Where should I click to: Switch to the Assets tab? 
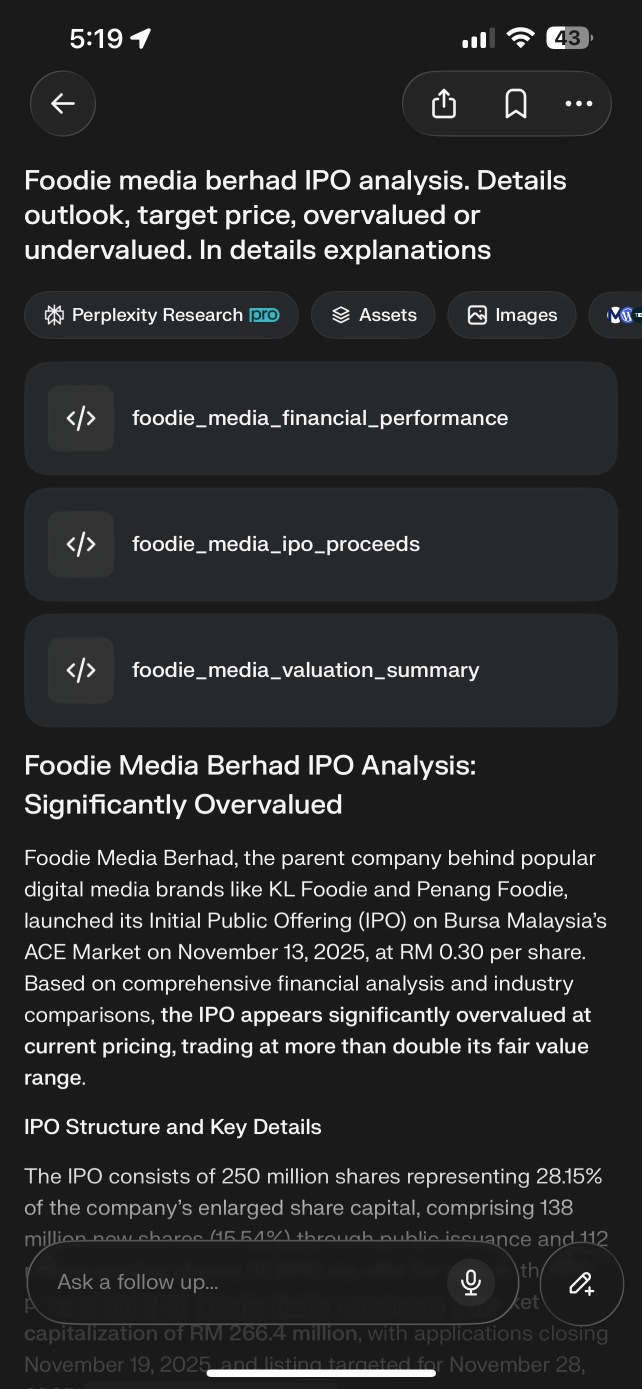(x=373, y=315)
